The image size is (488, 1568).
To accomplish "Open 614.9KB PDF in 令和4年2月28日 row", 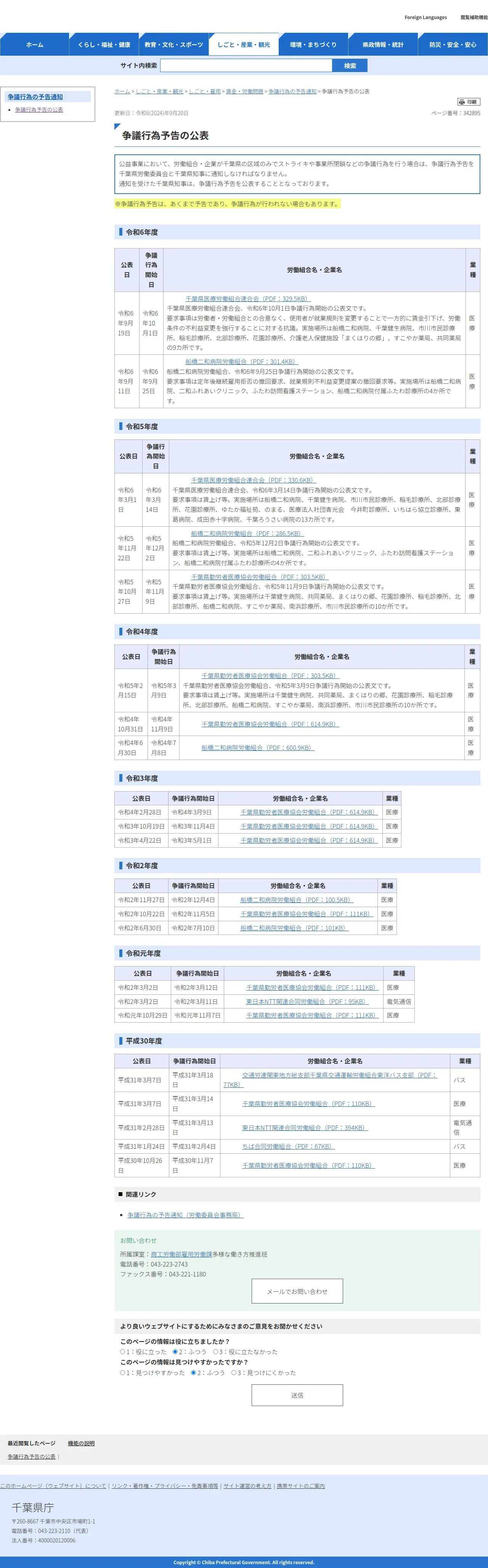I will click(309, 812).
